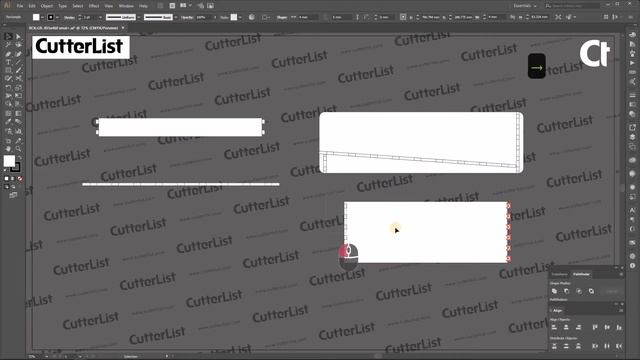
Task: Select the rounded rectangle on canvas
Action: 421,142
